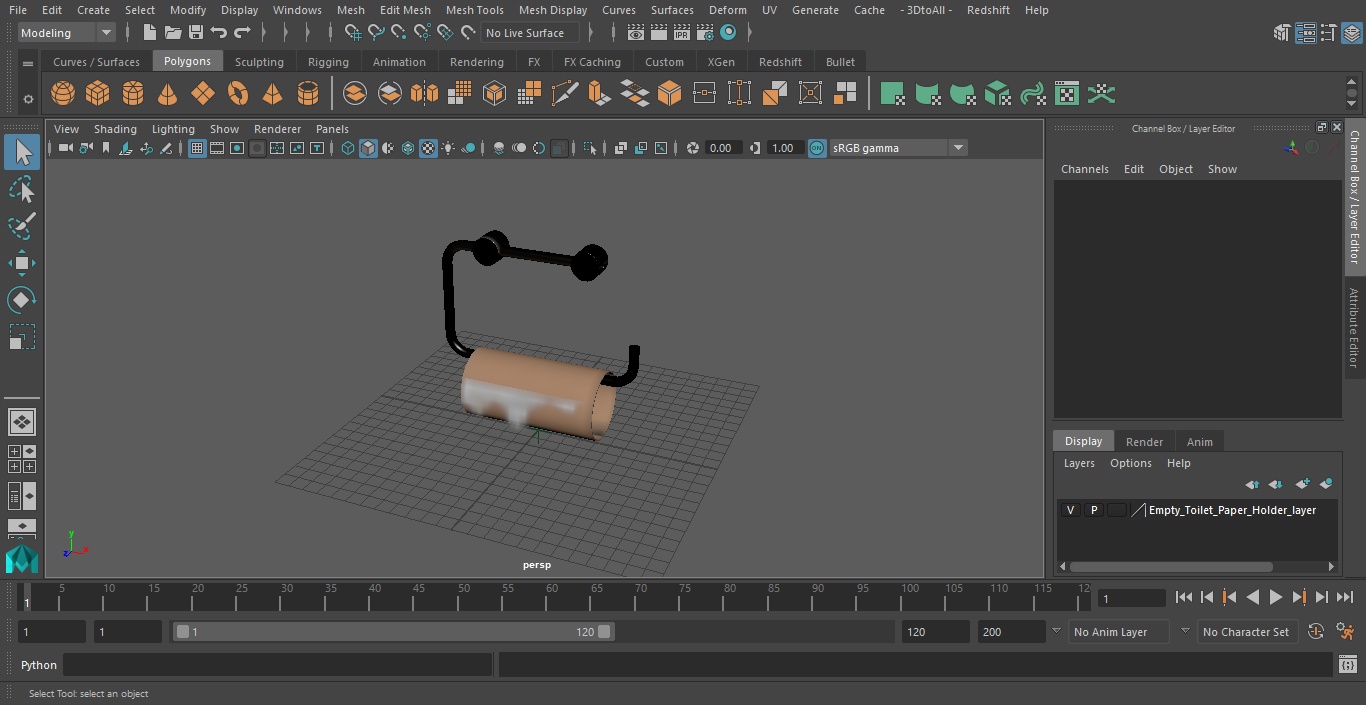Click the Open Scene folder icon
Image resolution: width=1366 pixels, height=705 pixels.
pyautogui.click(x=173, y=33)
